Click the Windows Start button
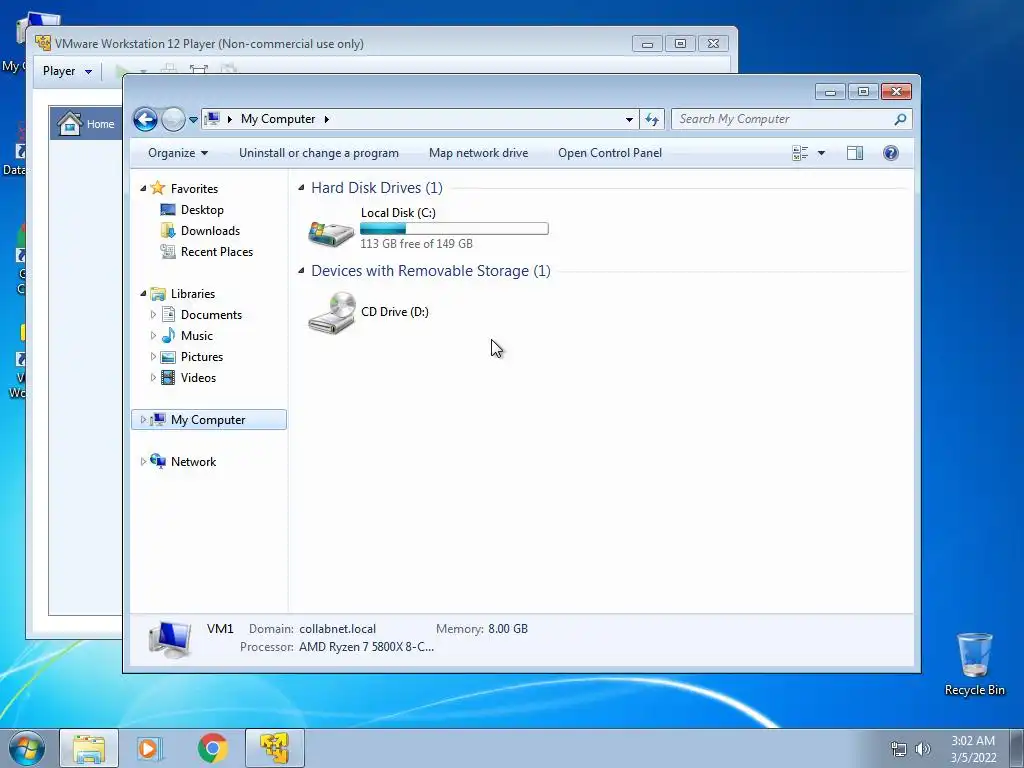This screenshot has height=768, width=1024. click(x=27, y=748)
